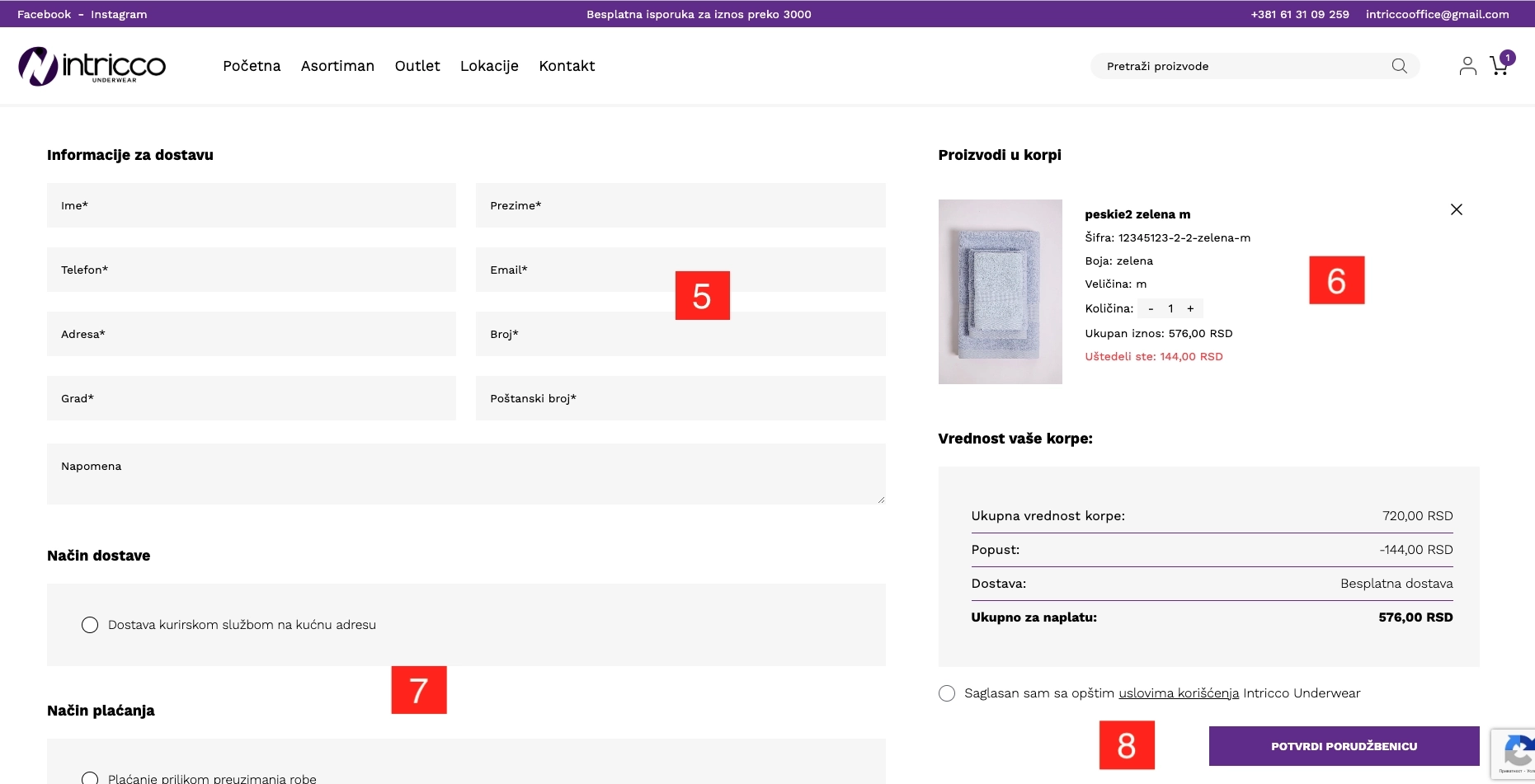
Task: Open the Kontakt page
Action: [x=567, y=66]
